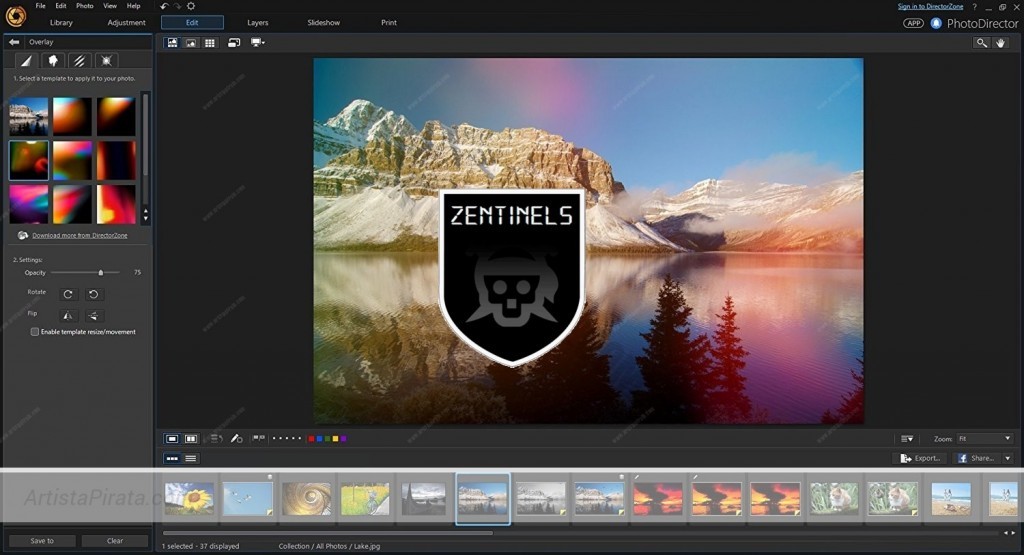Open the notification bell icon
Viewport: 1024px width, 555px height.
pos(936,23)
